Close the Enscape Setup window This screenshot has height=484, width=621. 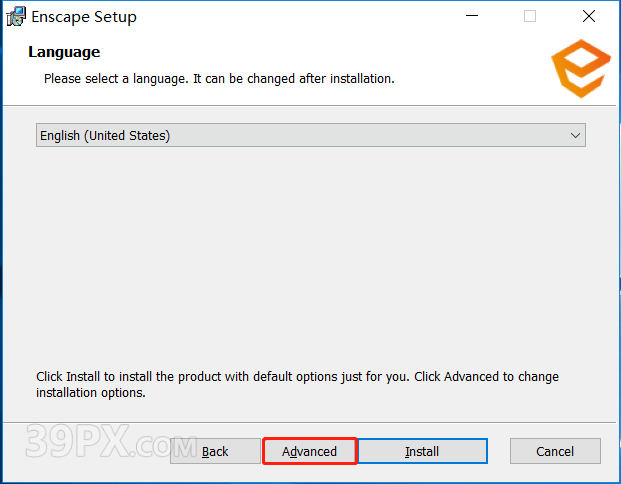click(588, 16)
